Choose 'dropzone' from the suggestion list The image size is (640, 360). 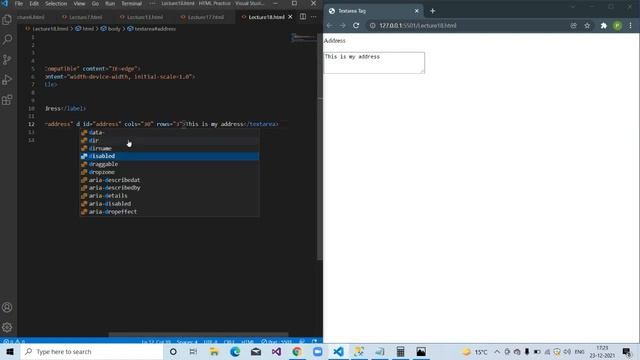[x=169, y=172]
